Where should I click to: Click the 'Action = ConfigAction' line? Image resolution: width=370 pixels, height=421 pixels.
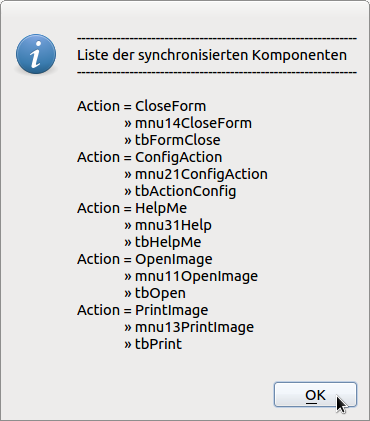click(x=150, y=157)
